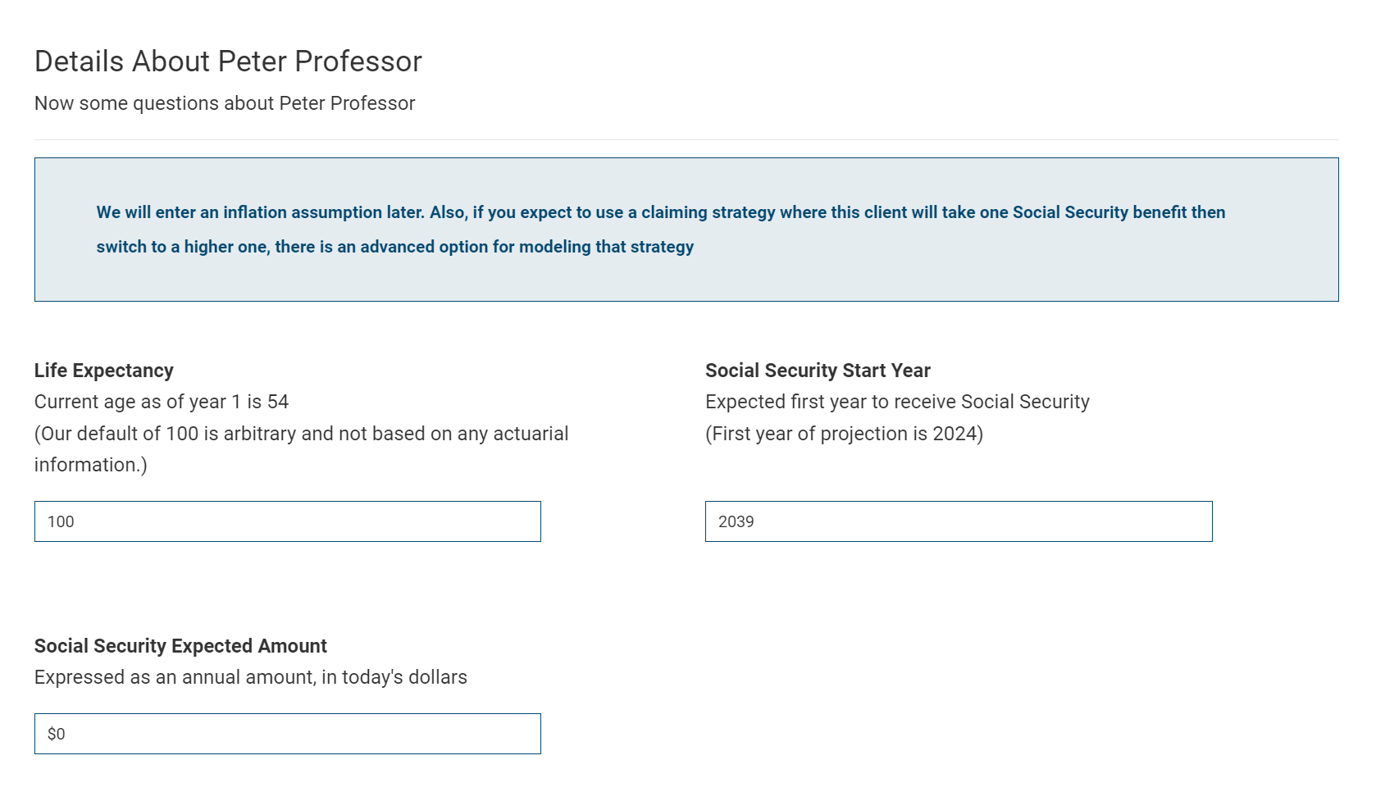Click the Social Security Expected Amount label

[180, 646]
